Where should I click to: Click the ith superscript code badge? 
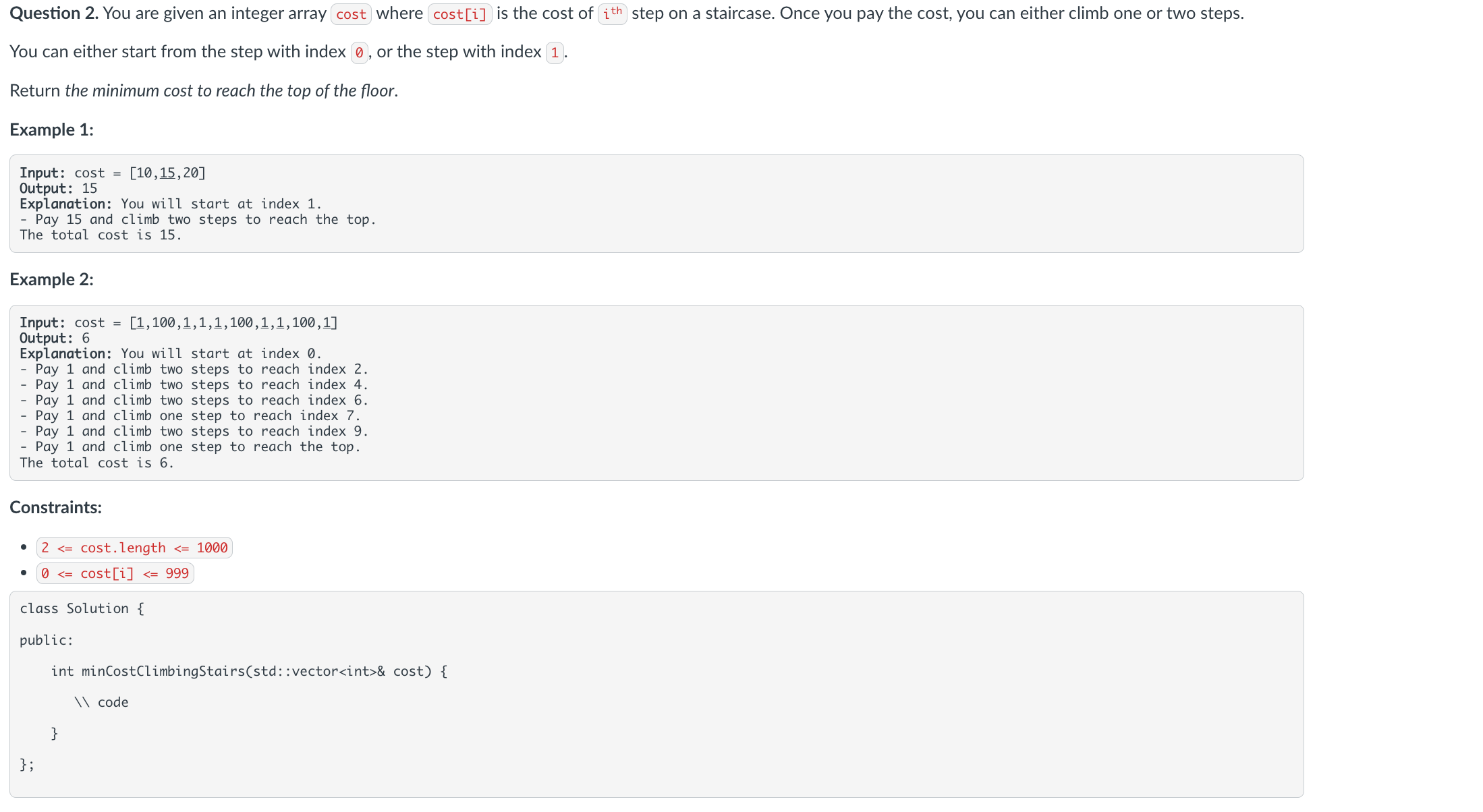click(x=611, y=13)
